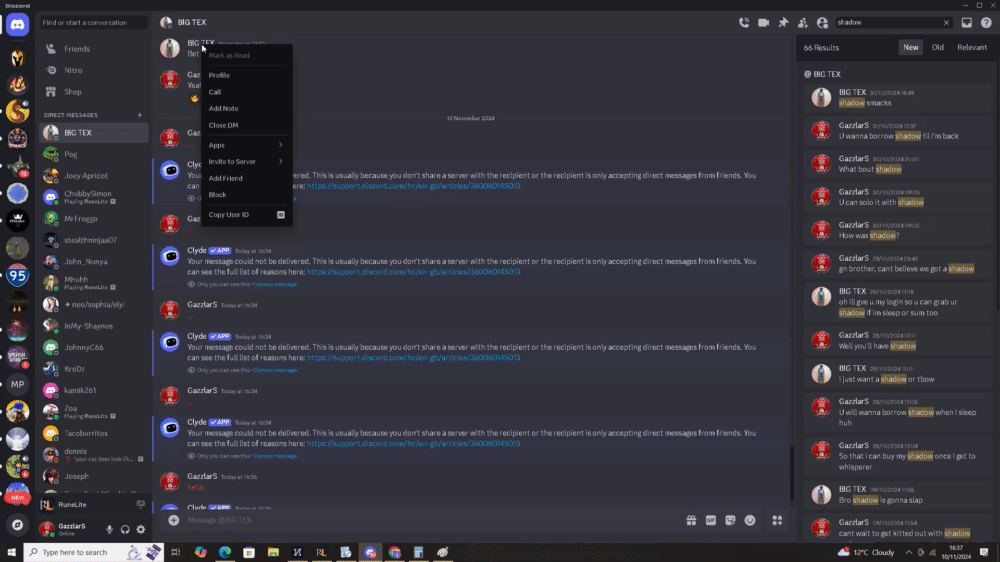The width and height of the screenshot is (1000, 562).
Task: Open search result 'How was shadow?'
Action: pos(898,230)
